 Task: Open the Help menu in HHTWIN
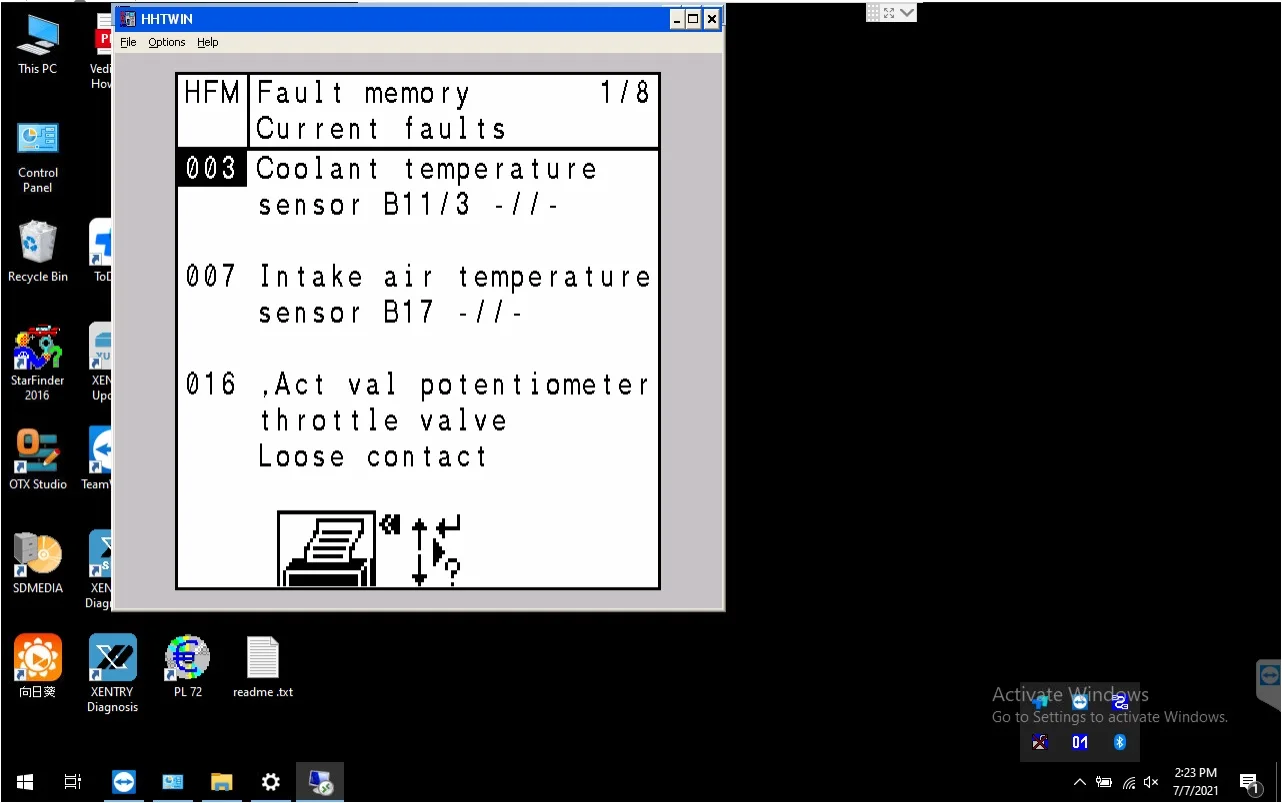[x=207, y=42]
